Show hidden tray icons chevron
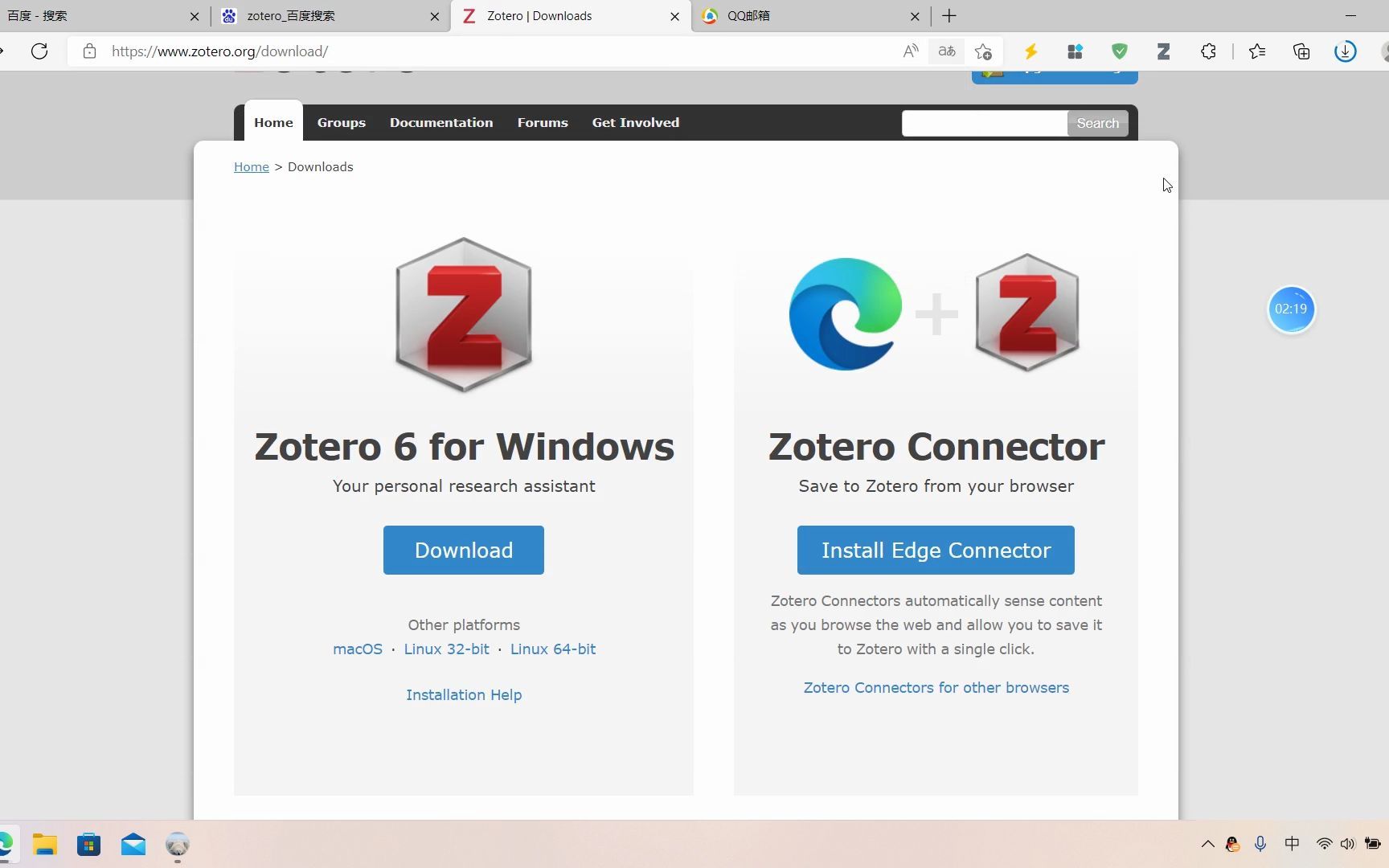The image size is (1389, 868). click(1207, 844)
